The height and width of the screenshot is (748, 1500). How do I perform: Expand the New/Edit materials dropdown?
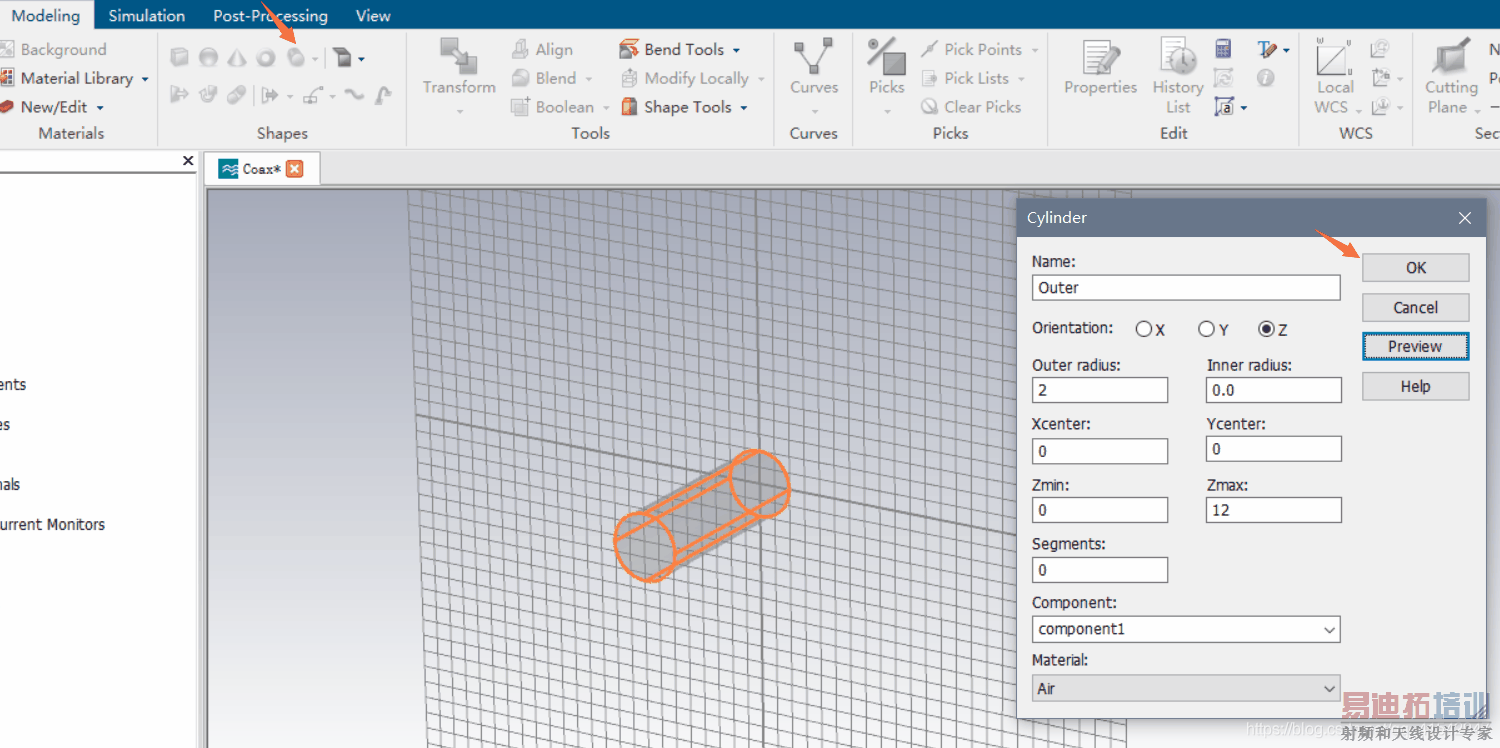coord(100,108)
